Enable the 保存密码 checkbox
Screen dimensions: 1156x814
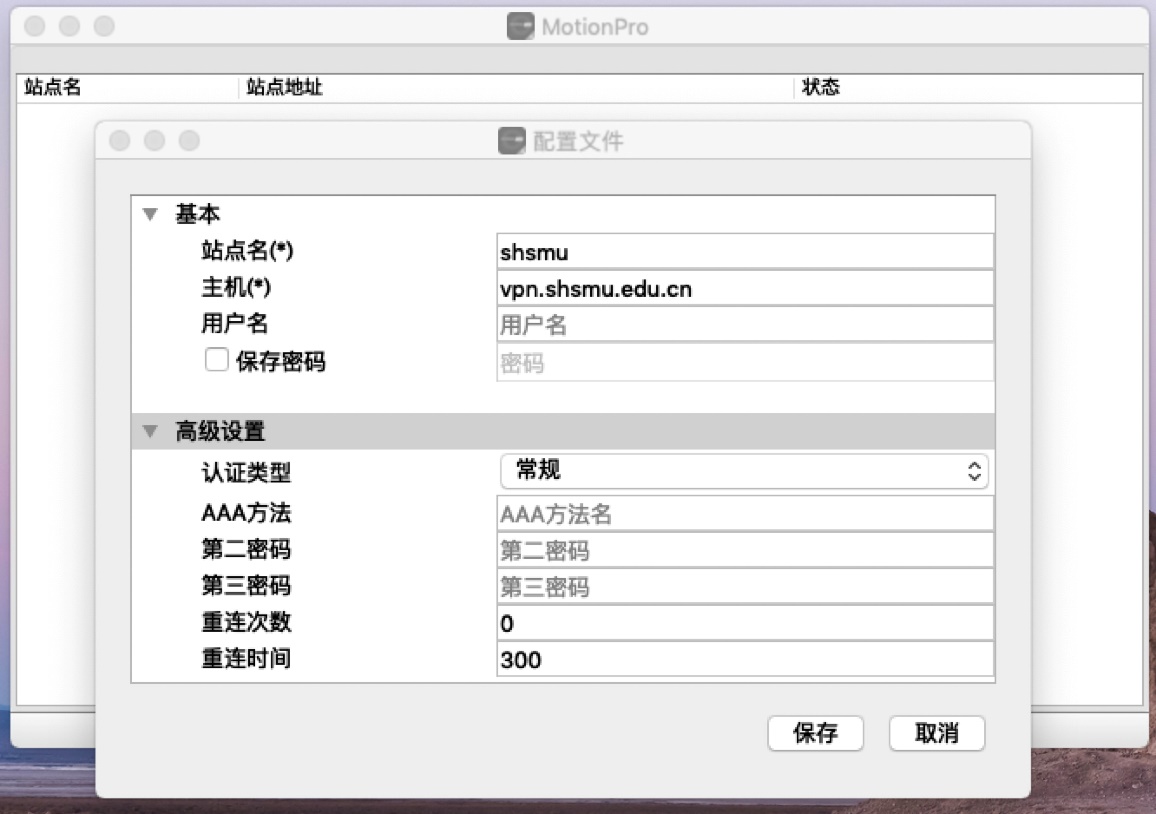[216, 360]
